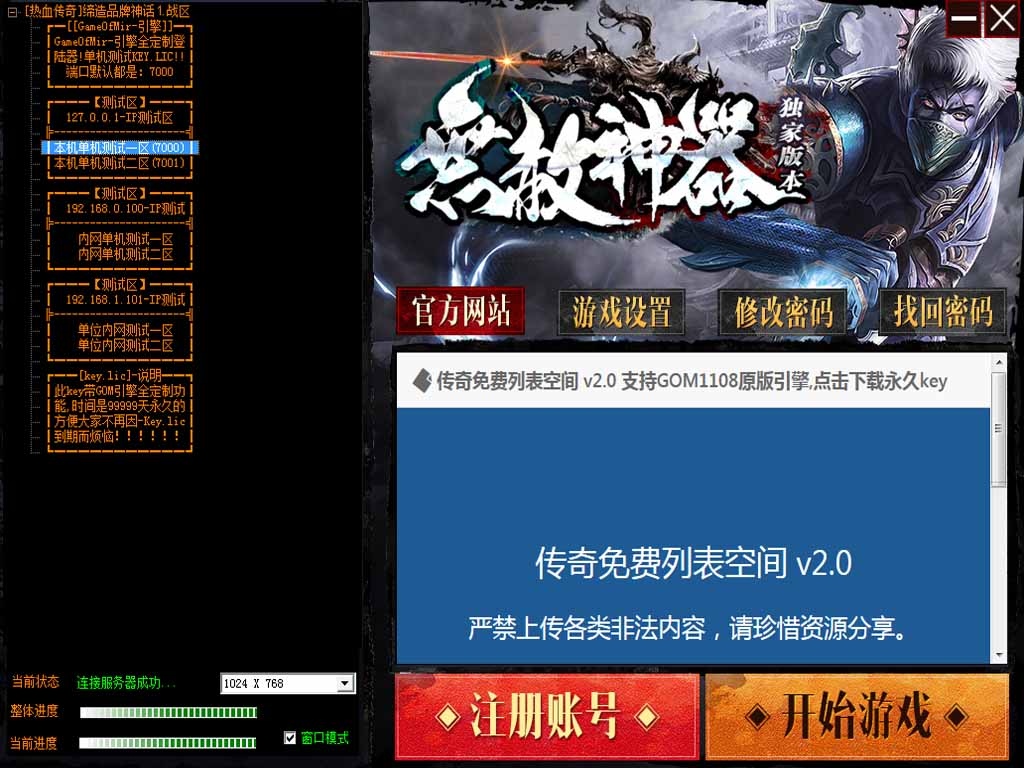Click the [key.lic]-说明 heading row
1024x768 pixels.
point(120,376)
